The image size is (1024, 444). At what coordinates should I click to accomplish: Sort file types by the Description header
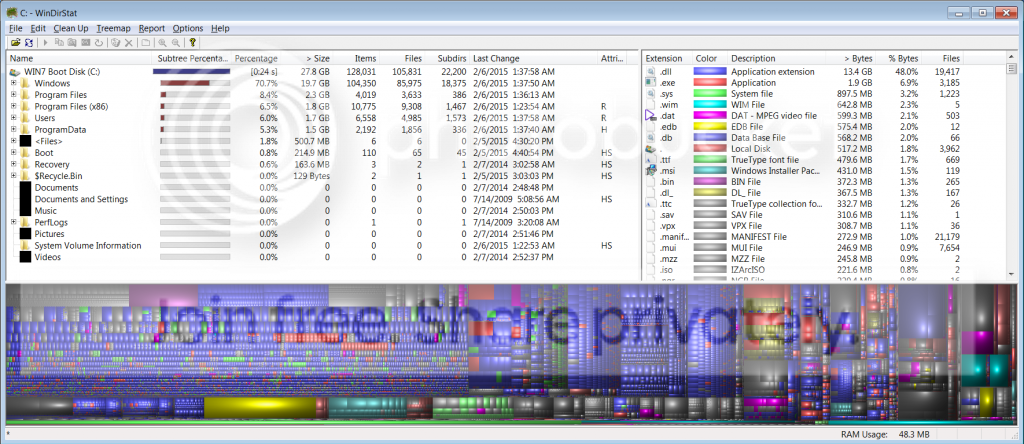pos(776,59)
